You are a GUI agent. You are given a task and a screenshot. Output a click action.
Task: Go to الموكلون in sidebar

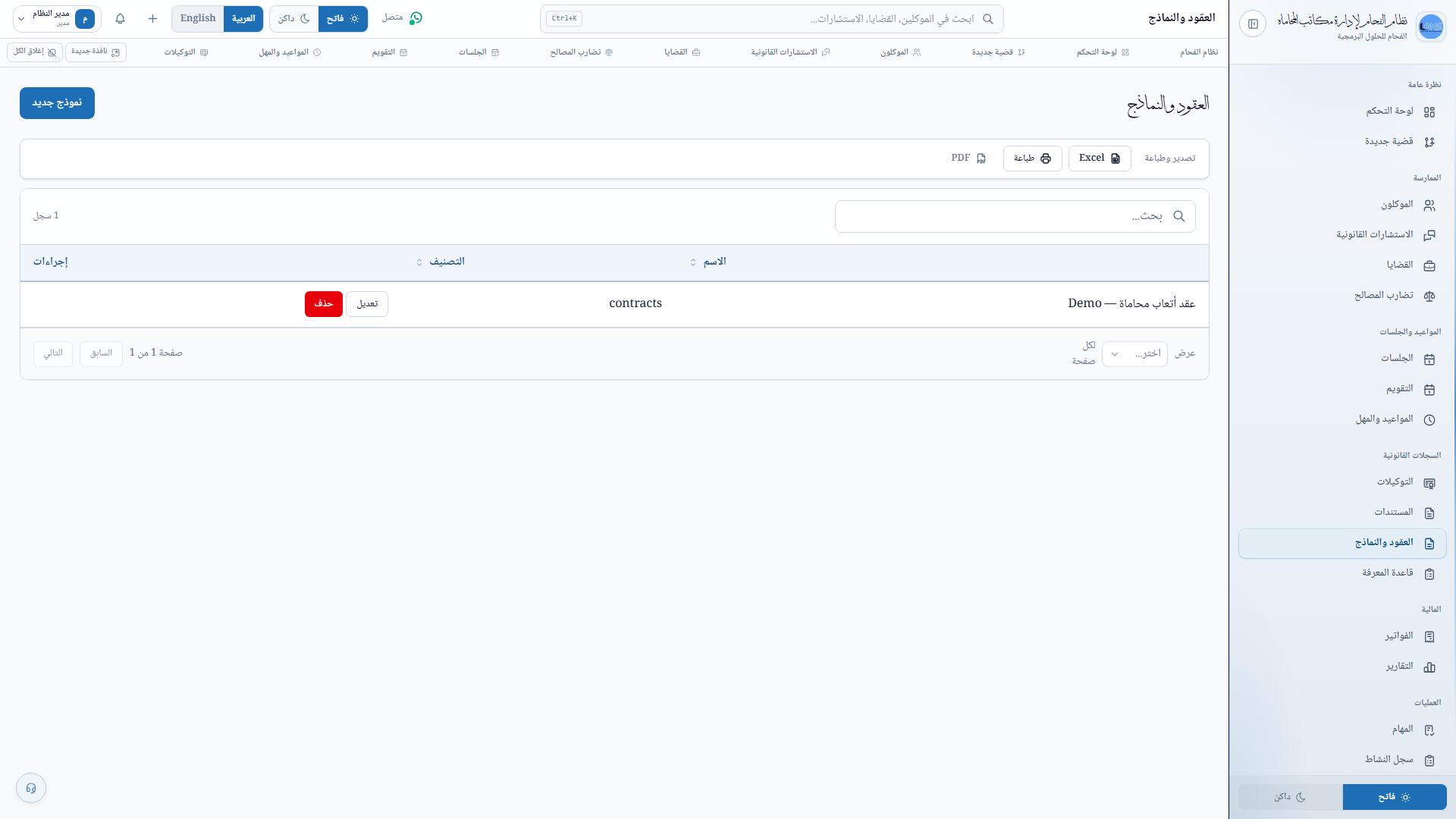click(1342, 205)
